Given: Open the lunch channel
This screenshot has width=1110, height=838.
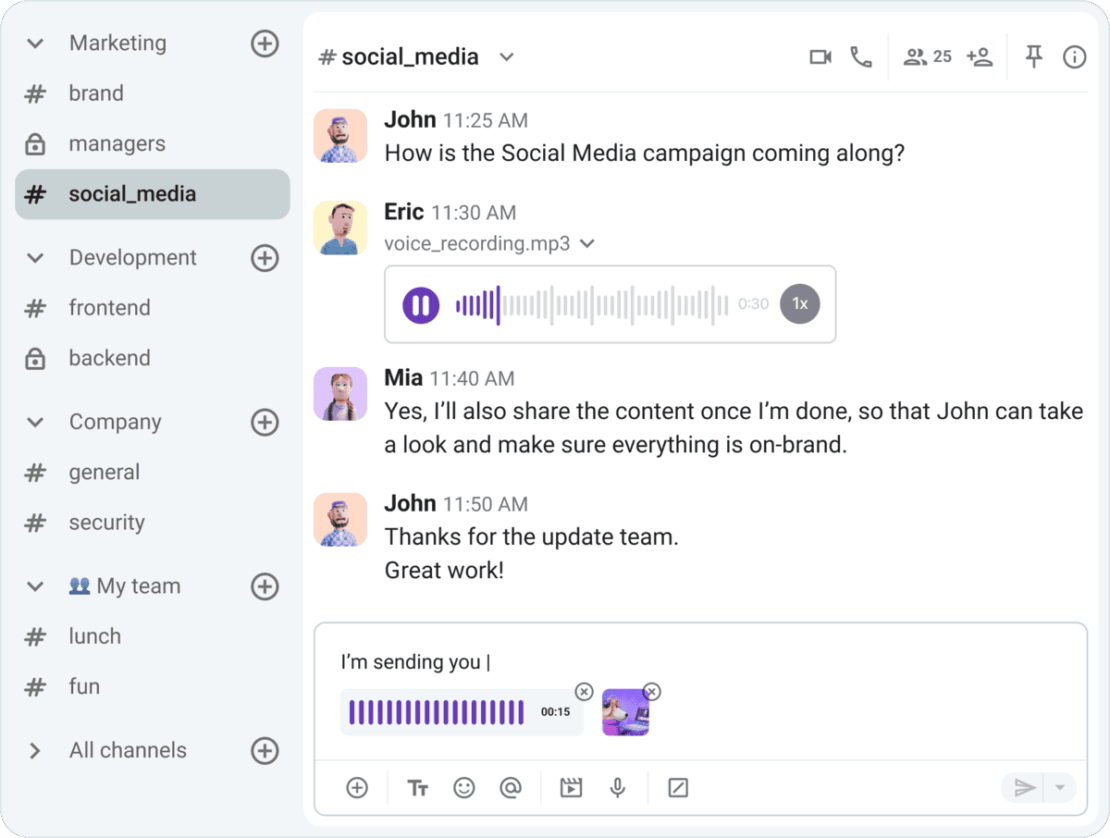Looking at the screenshot, I should click(x=94, y=636).
